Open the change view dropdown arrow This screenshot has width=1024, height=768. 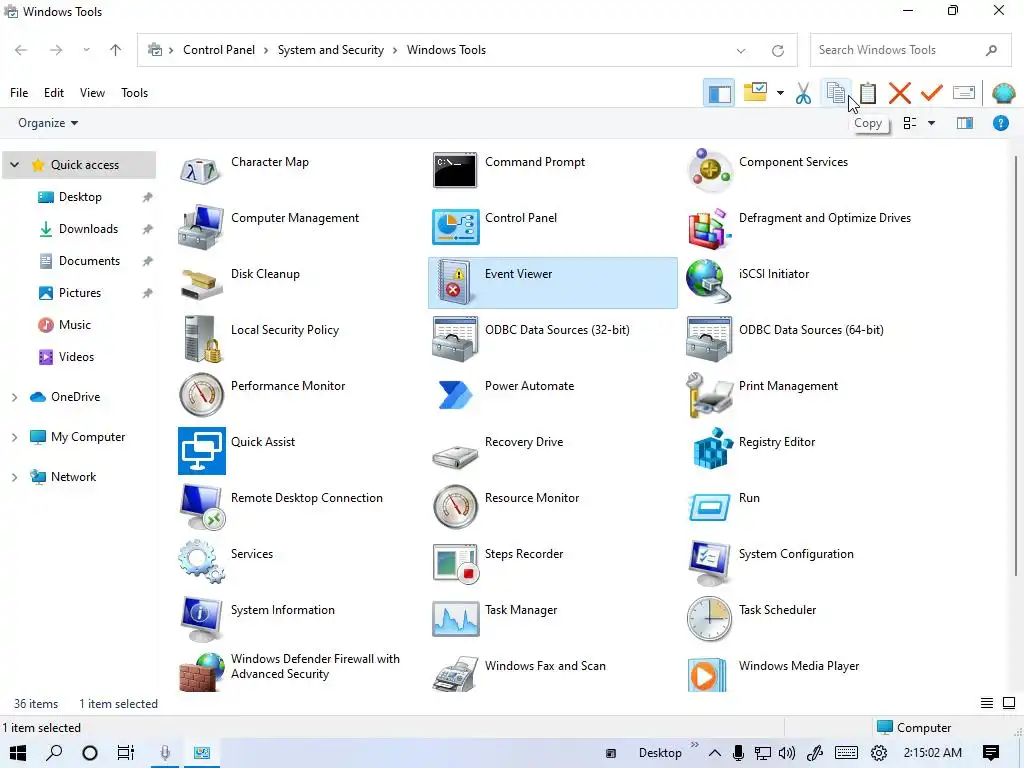[931, 123]
